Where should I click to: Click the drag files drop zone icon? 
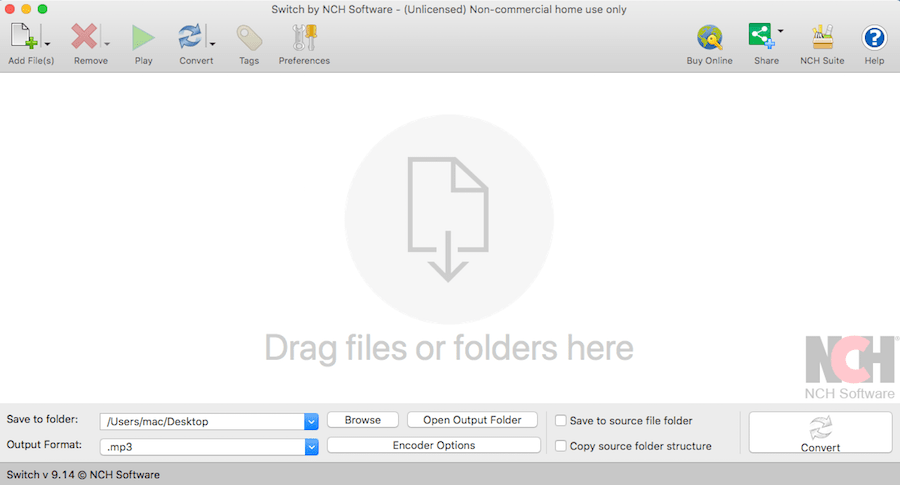(448, 219)
